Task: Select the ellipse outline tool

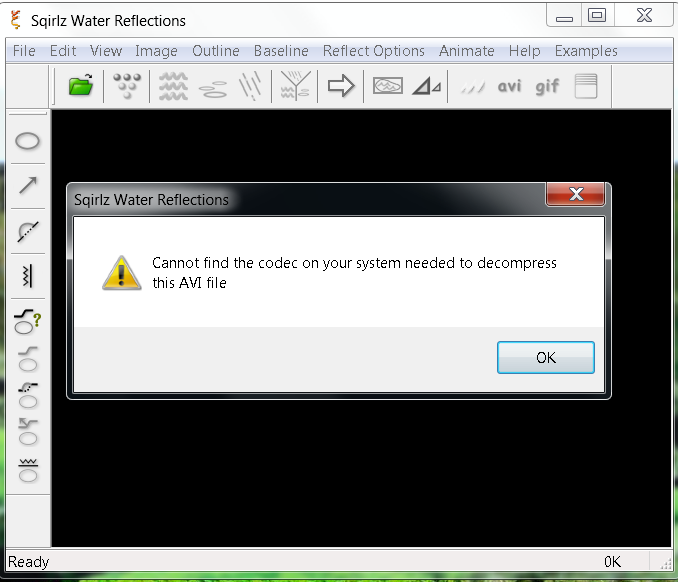Action: click(27, 141)
